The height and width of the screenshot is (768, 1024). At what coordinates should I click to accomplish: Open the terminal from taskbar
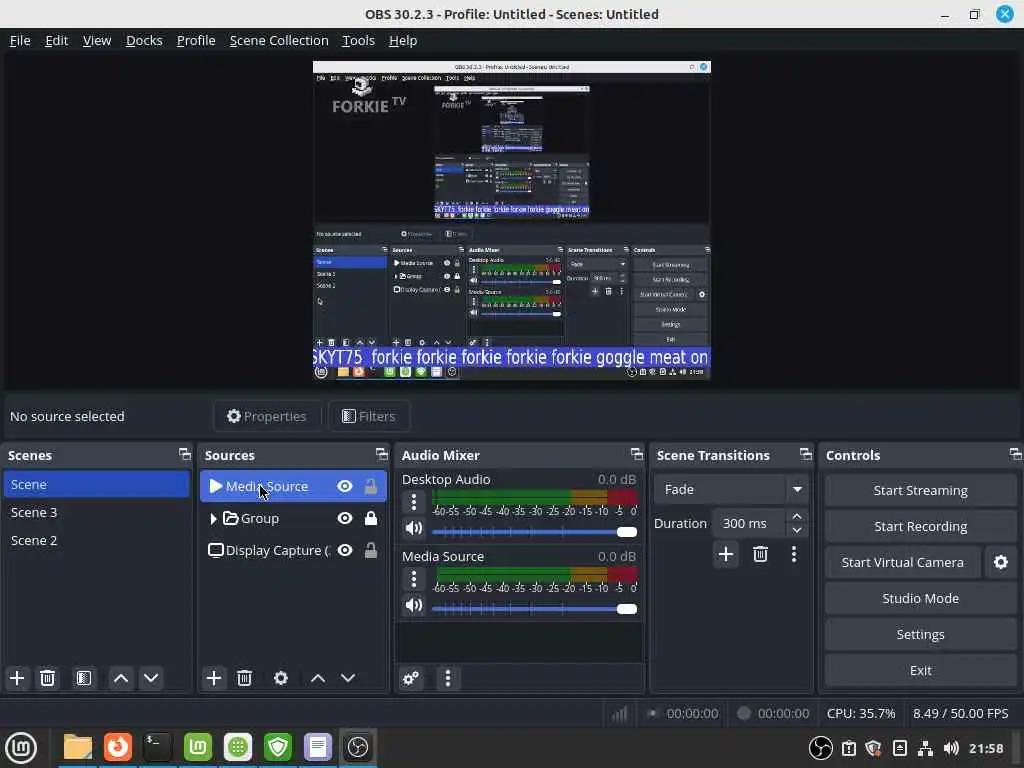click(x=157, y=747)
